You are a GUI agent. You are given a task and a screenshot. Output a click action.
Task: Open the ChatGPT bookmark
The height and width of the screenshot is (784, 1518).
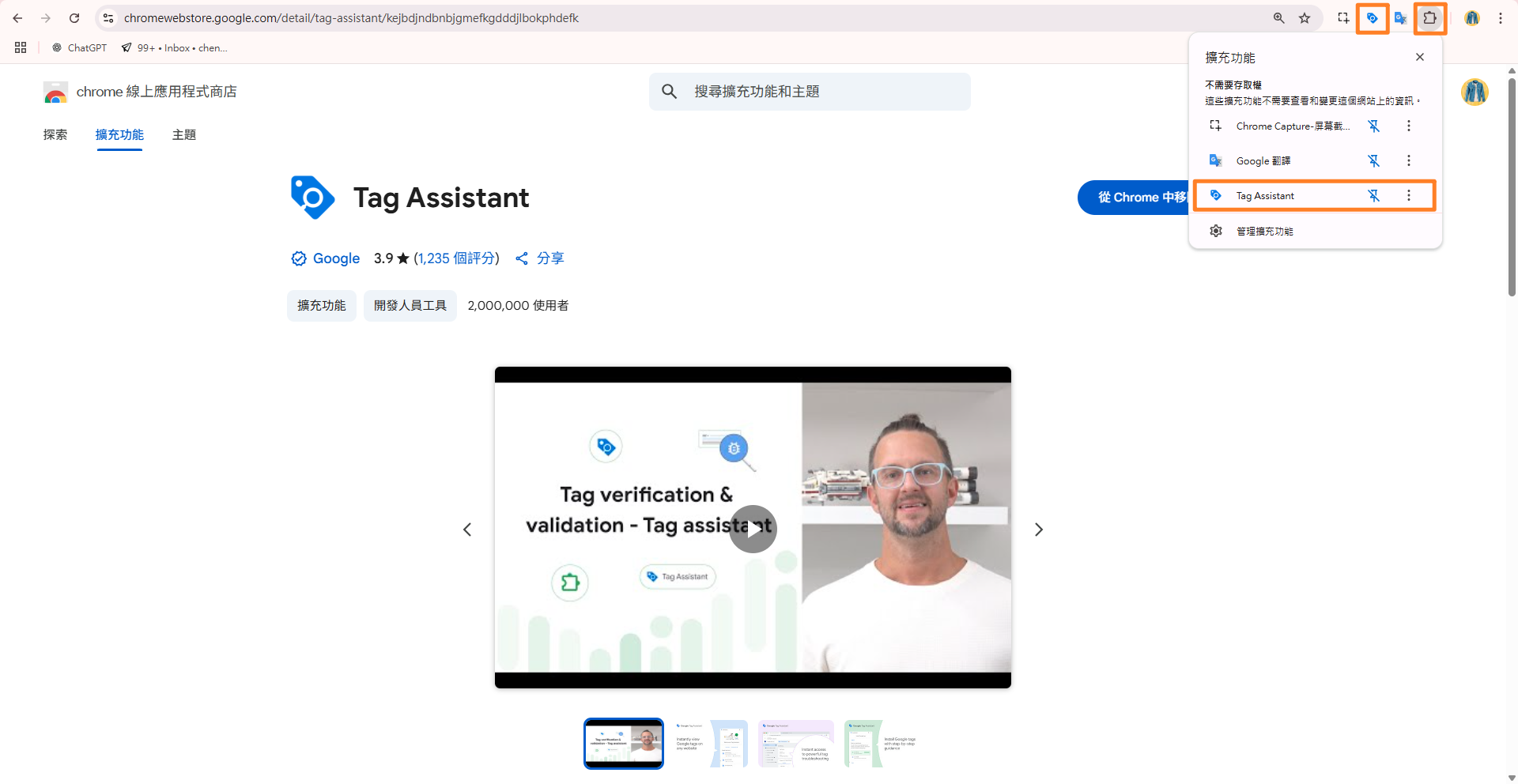click(79, 47)
